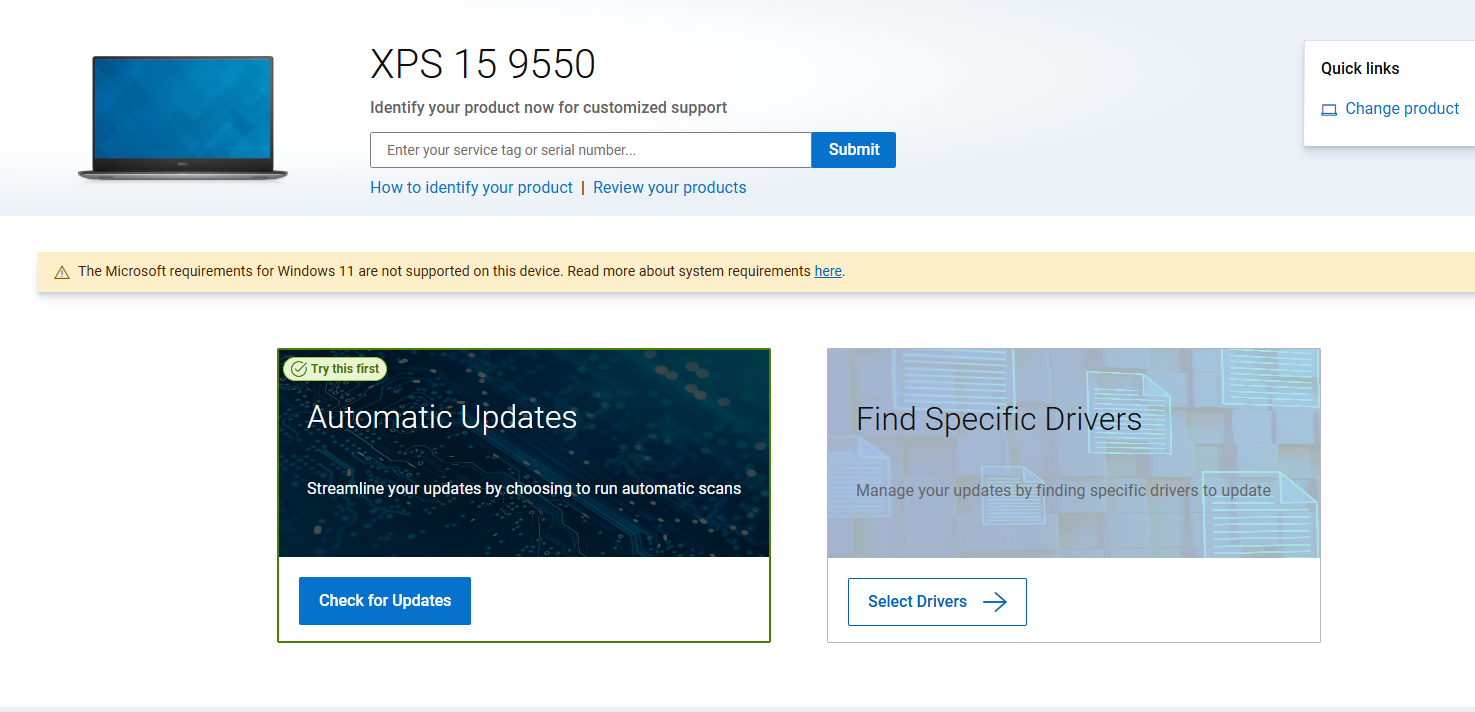Follow the 'here' system requirements link
The height and width of the screenshot is (712, 1475).
(x=828, y=271)
